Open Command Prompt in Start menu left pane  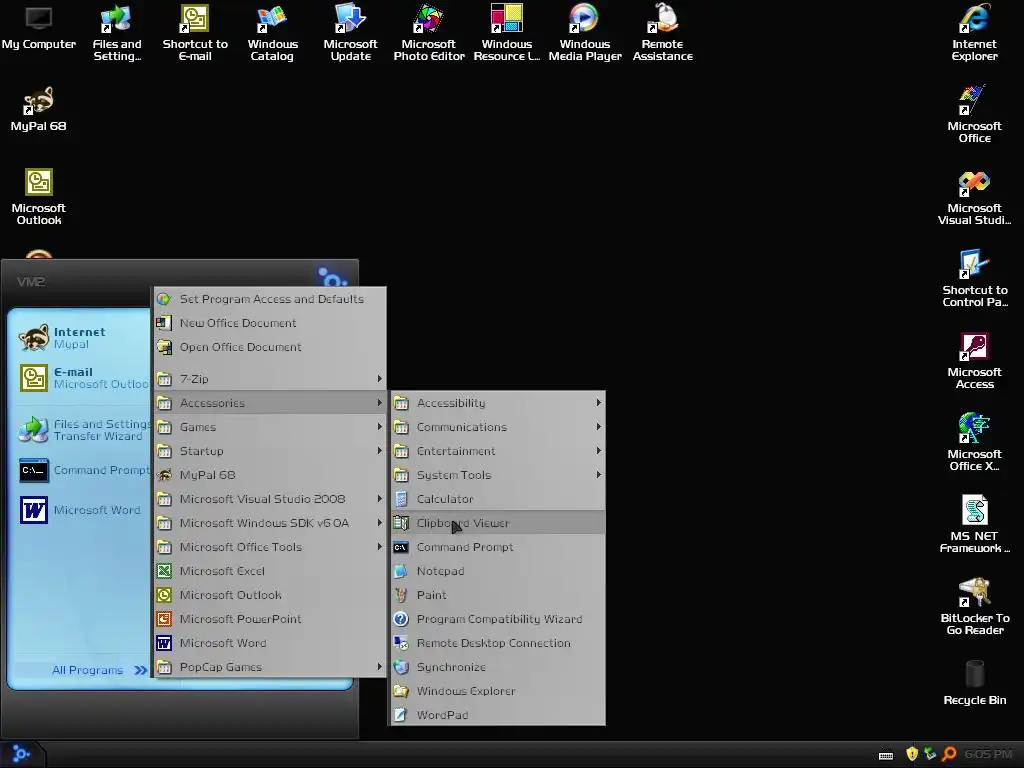tap(83, 470)
